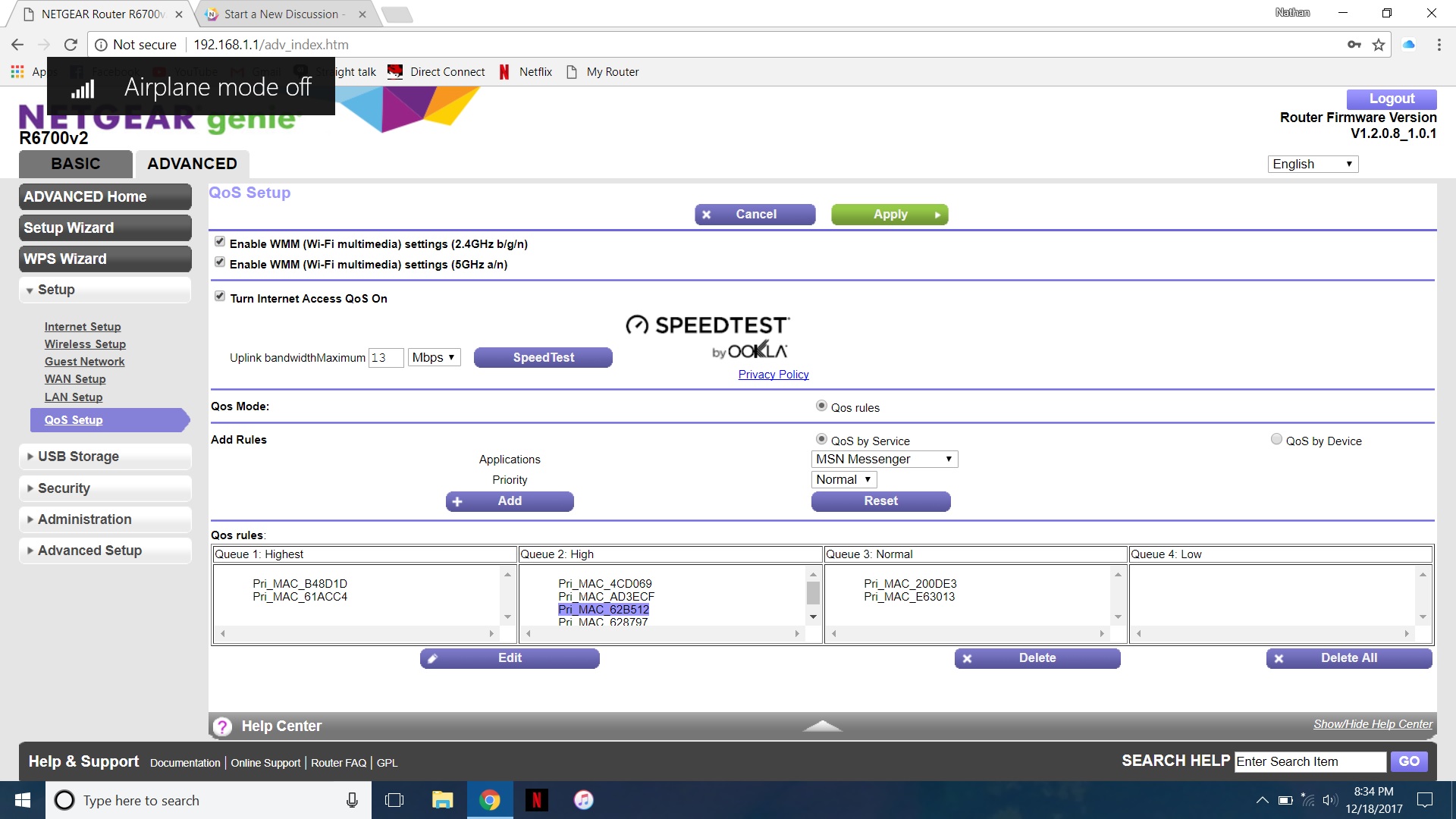Open File Explorer in taskbar

click(x=442, y=800)
